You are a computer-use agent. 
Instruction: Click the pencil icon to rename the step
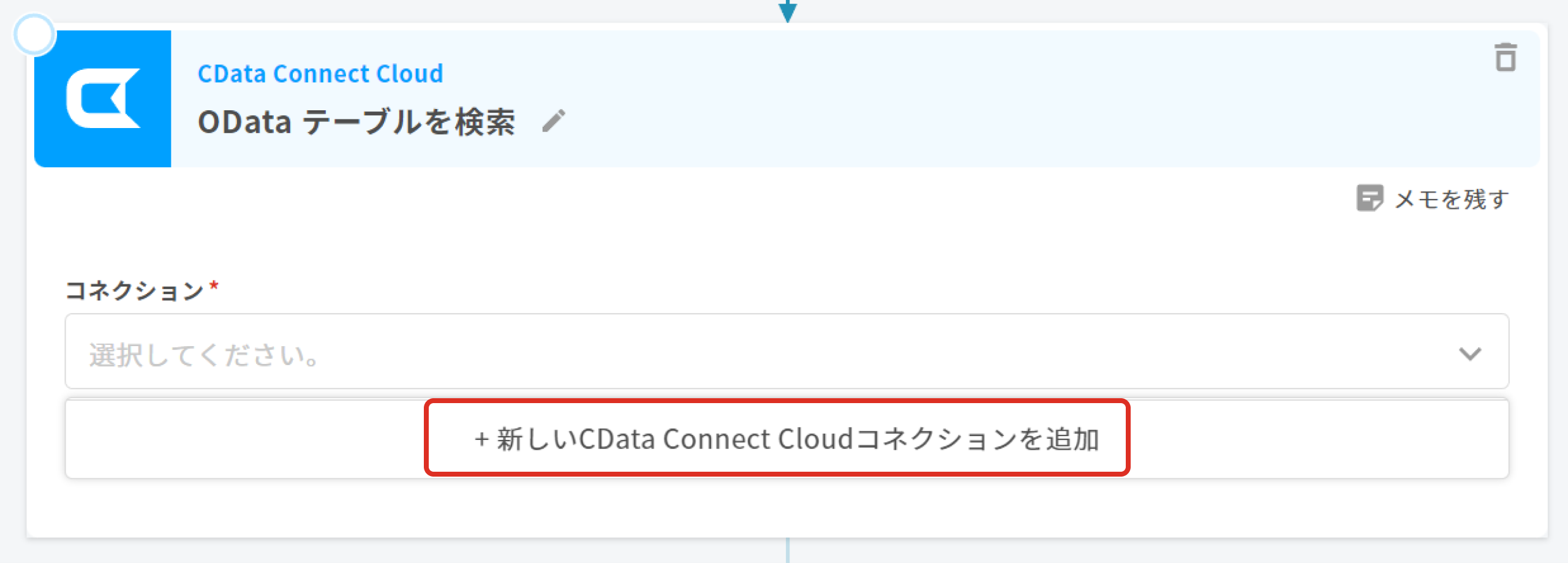[x=554, y=121]
